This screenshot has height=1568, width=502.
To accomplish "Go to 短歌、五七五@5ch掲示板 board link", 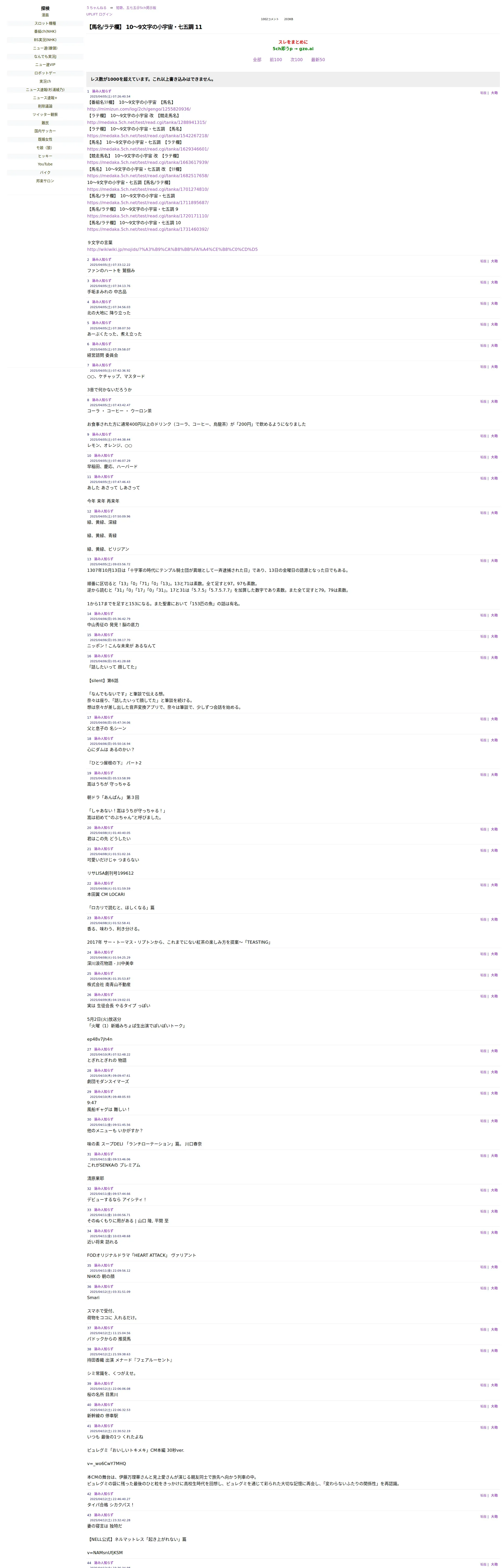I will click(x=136, y=8).
